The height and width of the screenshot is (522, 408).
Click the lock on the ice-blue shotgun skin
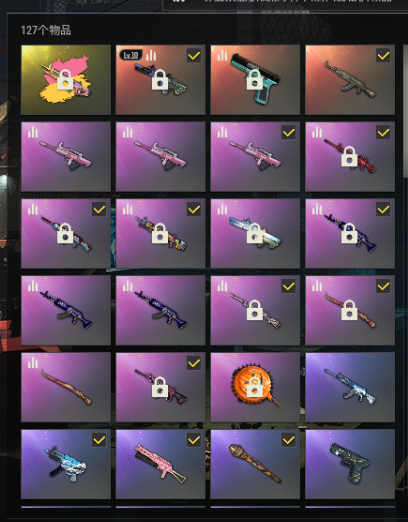point(255,233)
